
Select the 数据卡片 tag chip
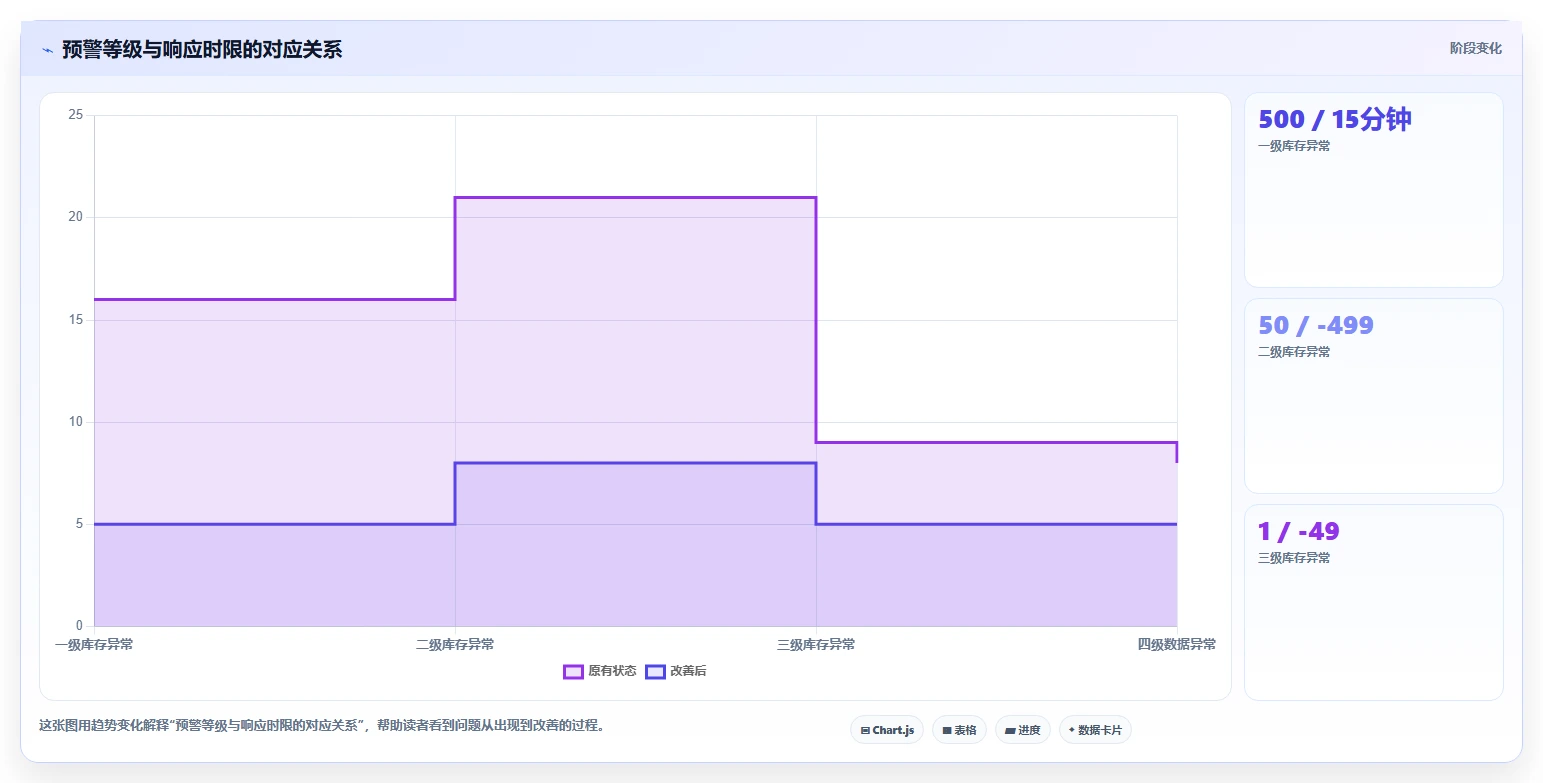coord(1095,730)
